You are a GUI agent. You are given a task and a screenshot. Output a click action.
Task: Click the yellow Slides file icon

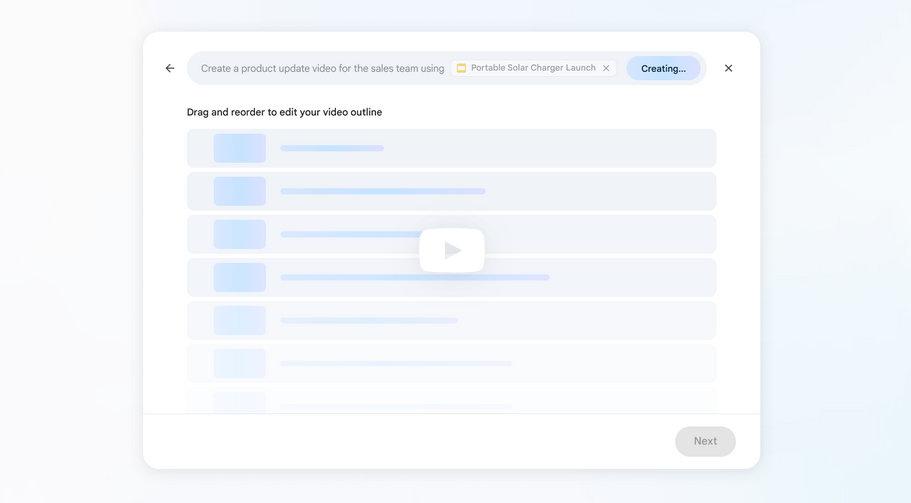[x=461, y=68]
